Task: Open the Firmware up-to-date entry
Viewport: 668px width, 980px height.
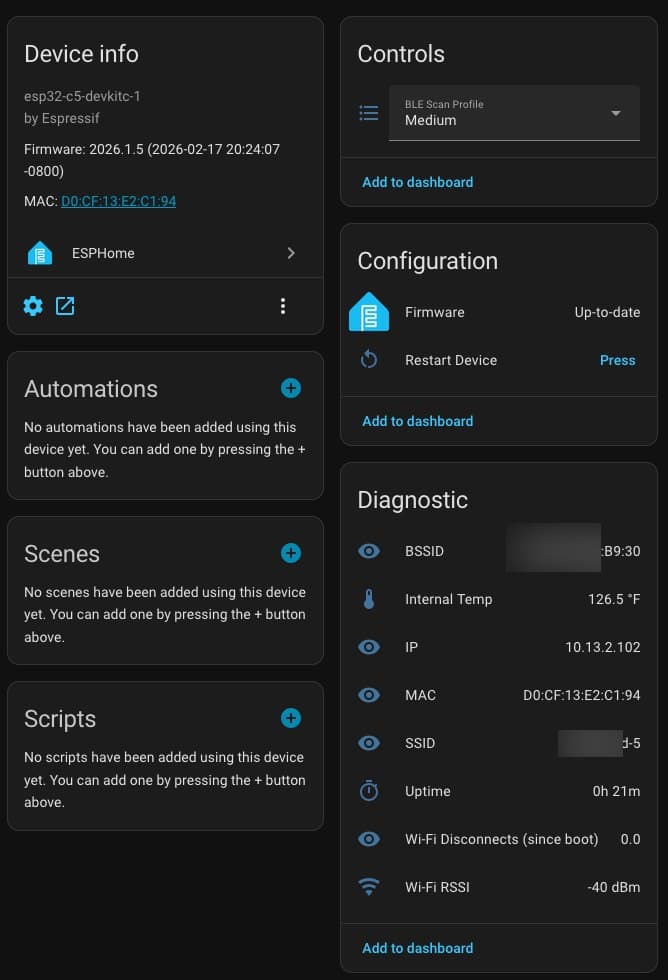Action: (498, 312)
